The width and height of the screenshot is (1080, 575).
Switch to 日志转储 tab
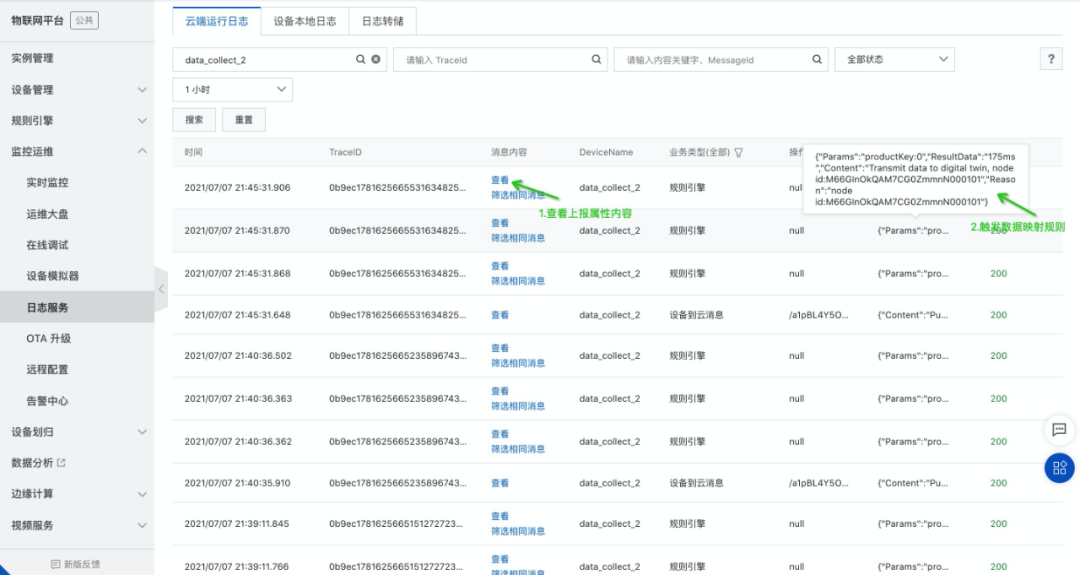tap(383, 21)
